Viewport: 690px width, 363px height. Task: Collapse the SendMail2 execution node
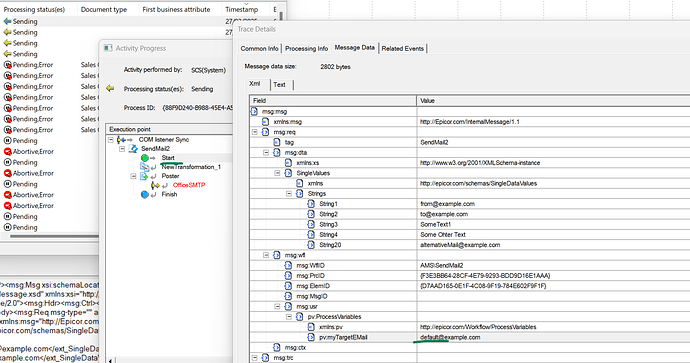pos(122,149)
